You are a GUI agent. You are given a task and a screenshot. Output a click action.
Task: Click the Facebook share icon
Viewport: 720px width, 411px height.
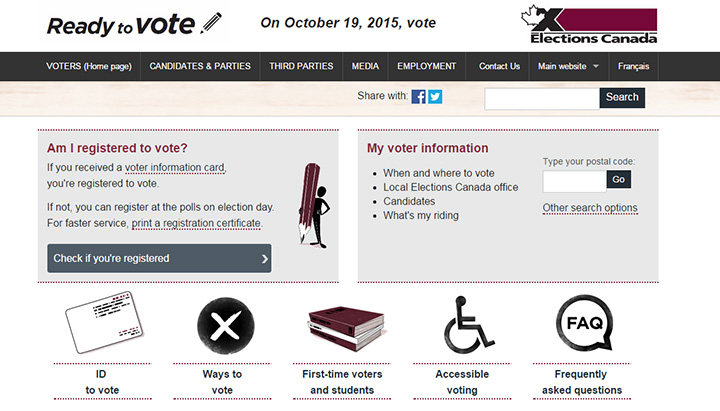point(419,97)
